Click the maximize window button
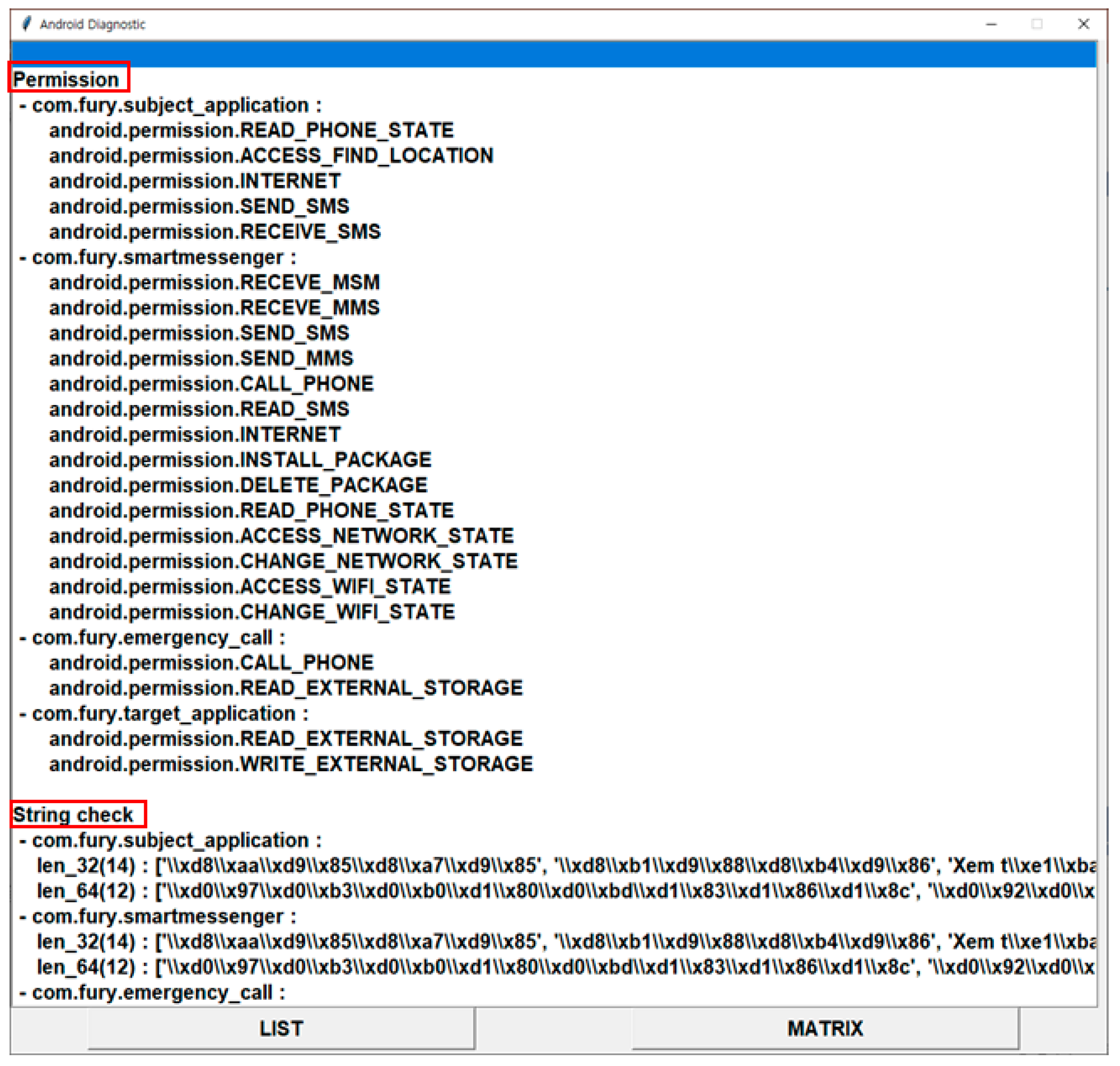 pyautogui.click(x=1037, y=24)
